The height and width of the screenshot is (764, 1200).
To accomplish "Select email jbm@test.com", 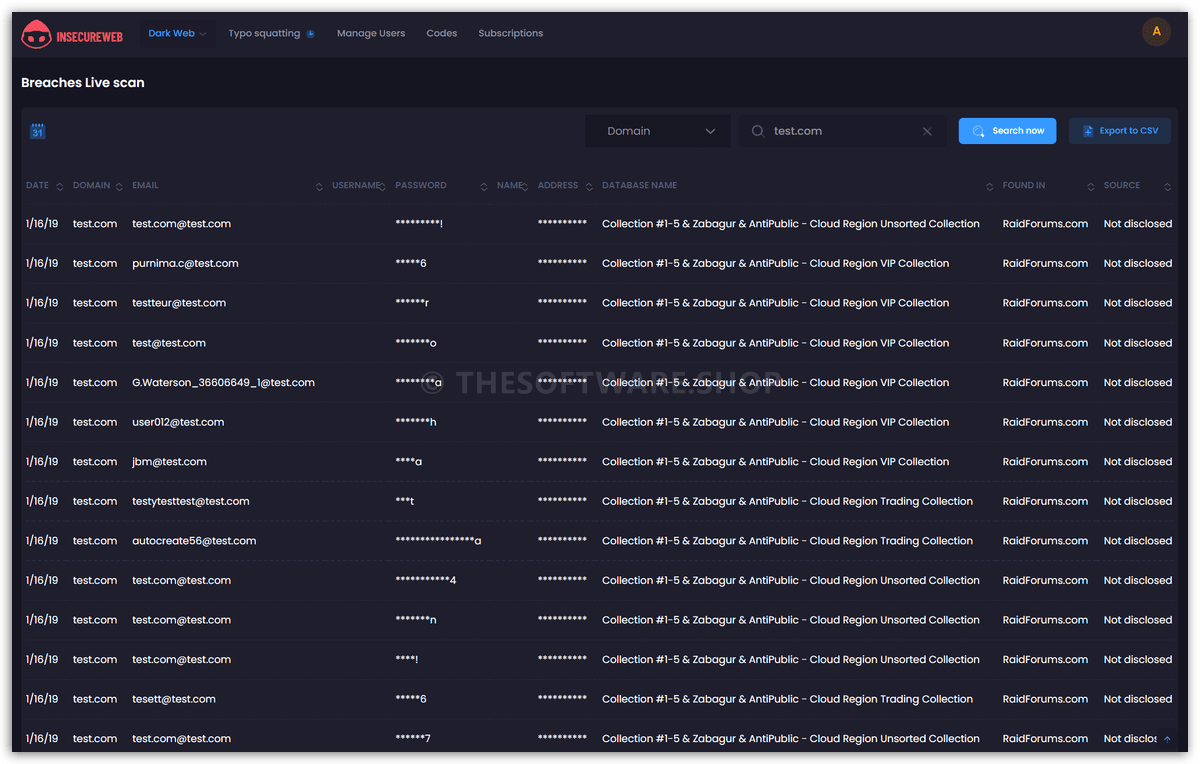I will (x=169, y=462).
